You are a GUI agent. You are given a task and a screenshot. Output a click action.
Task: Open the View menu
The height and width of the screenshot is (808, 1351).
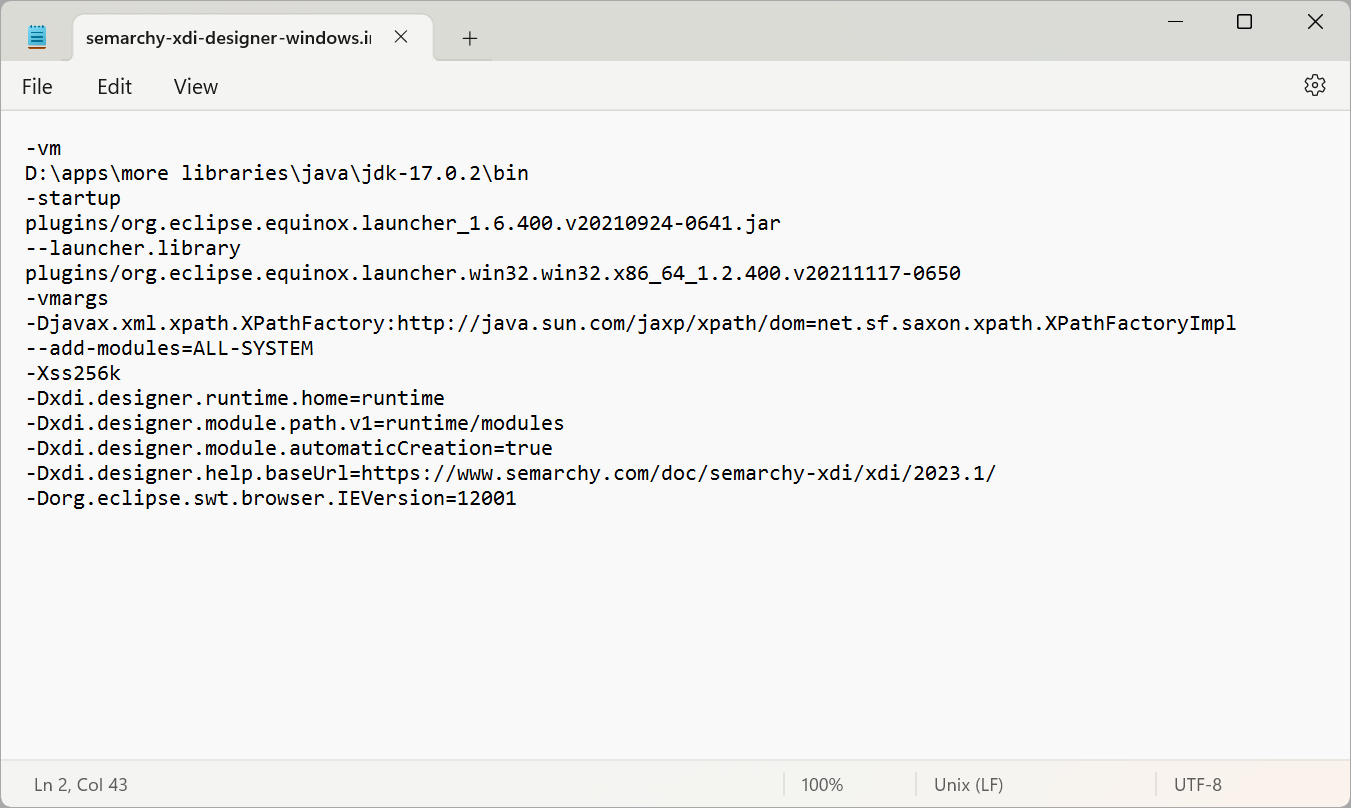pos(194,87)
